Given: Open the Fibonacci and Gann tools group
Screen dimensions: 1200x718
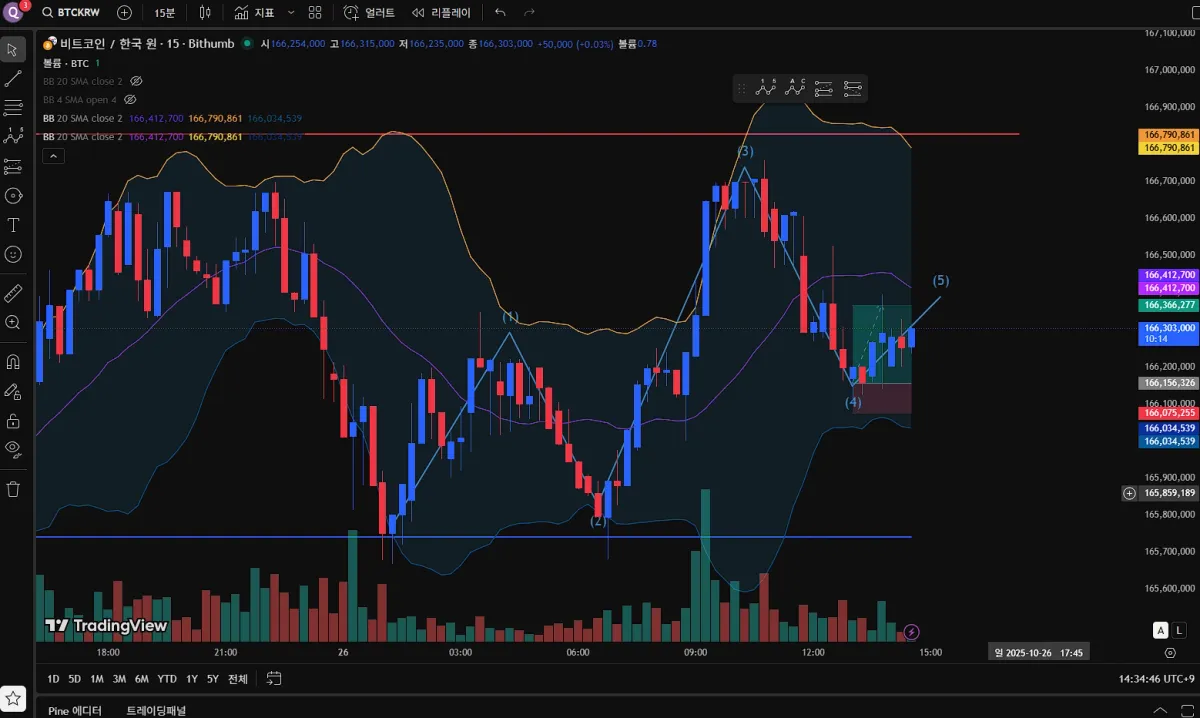Looking at the screenshot, I should point(14,107).
